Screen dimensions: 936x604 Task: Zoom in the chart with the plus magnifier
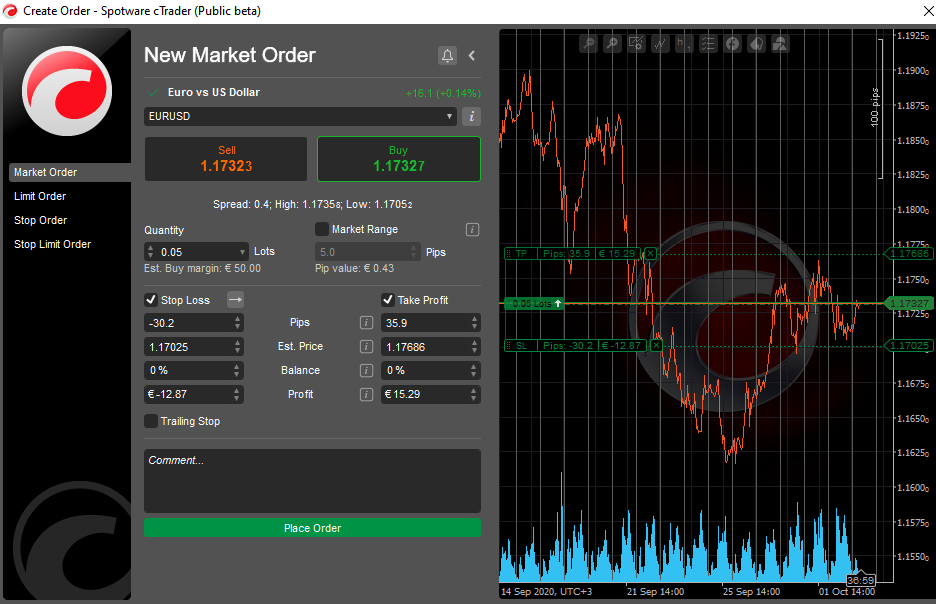pyautogui.click(x=612, y=44)
